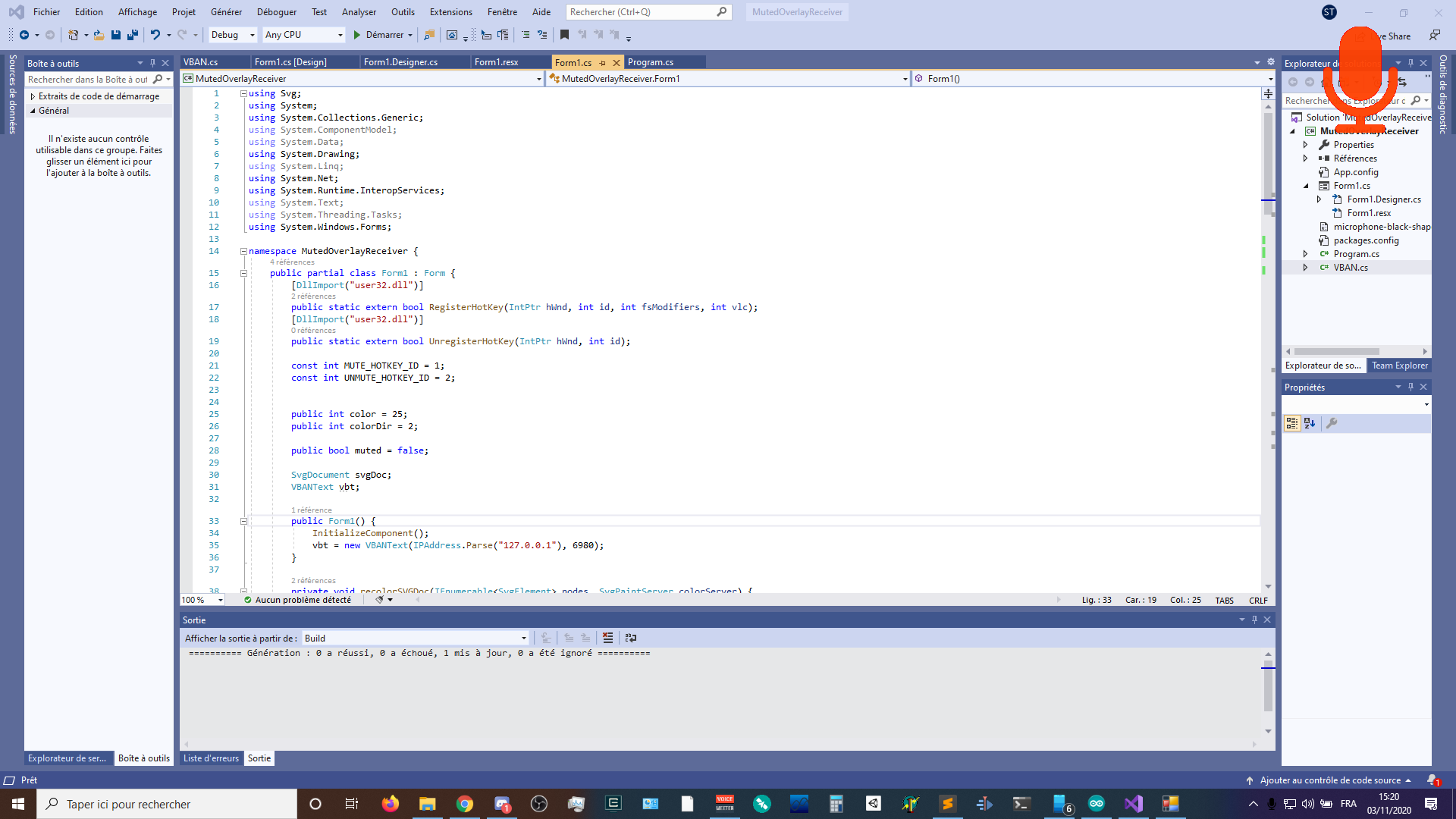Open Firefox from the taskbar

coord(391,804)
